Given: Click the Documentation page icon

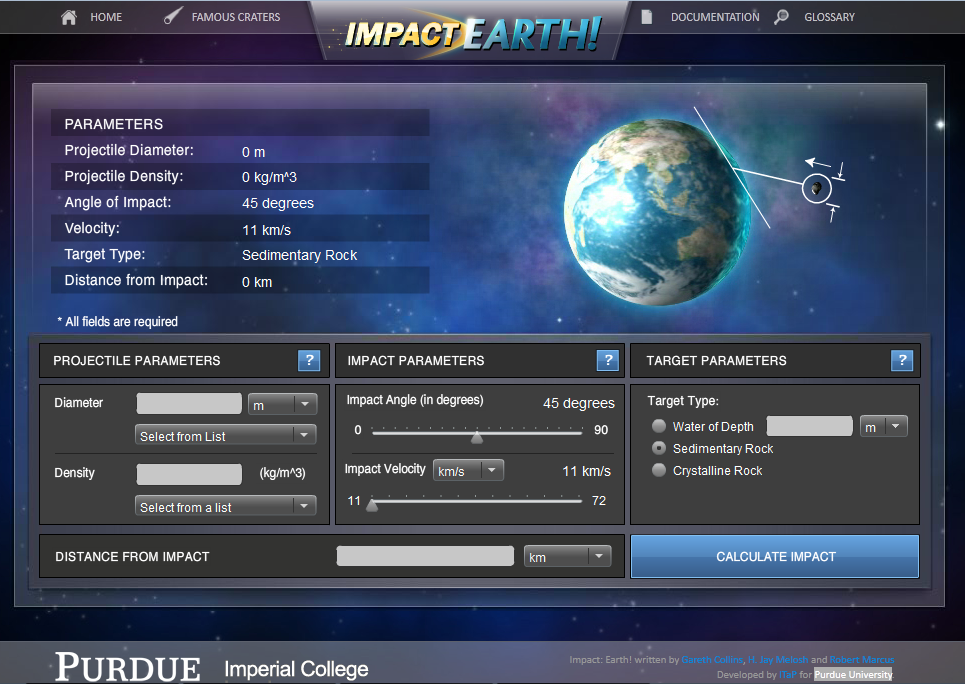Looking at the screenshot, I should point(646,17).
